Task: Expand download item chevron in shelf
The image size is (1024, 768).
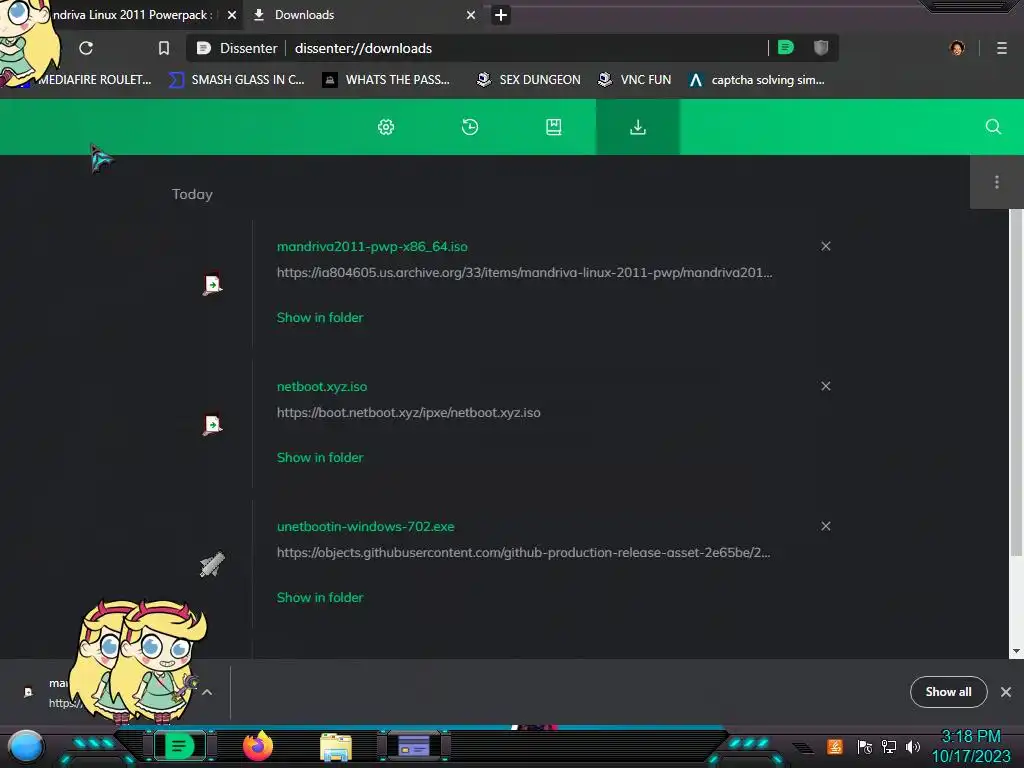Action: (x=207, y=692)
